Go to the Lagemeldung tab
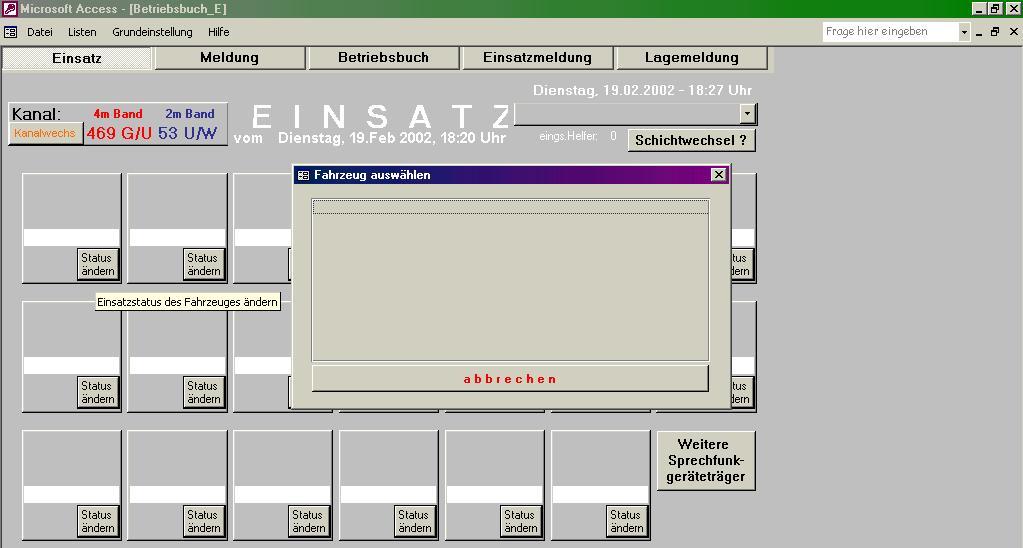 click(x=691, y=58)
